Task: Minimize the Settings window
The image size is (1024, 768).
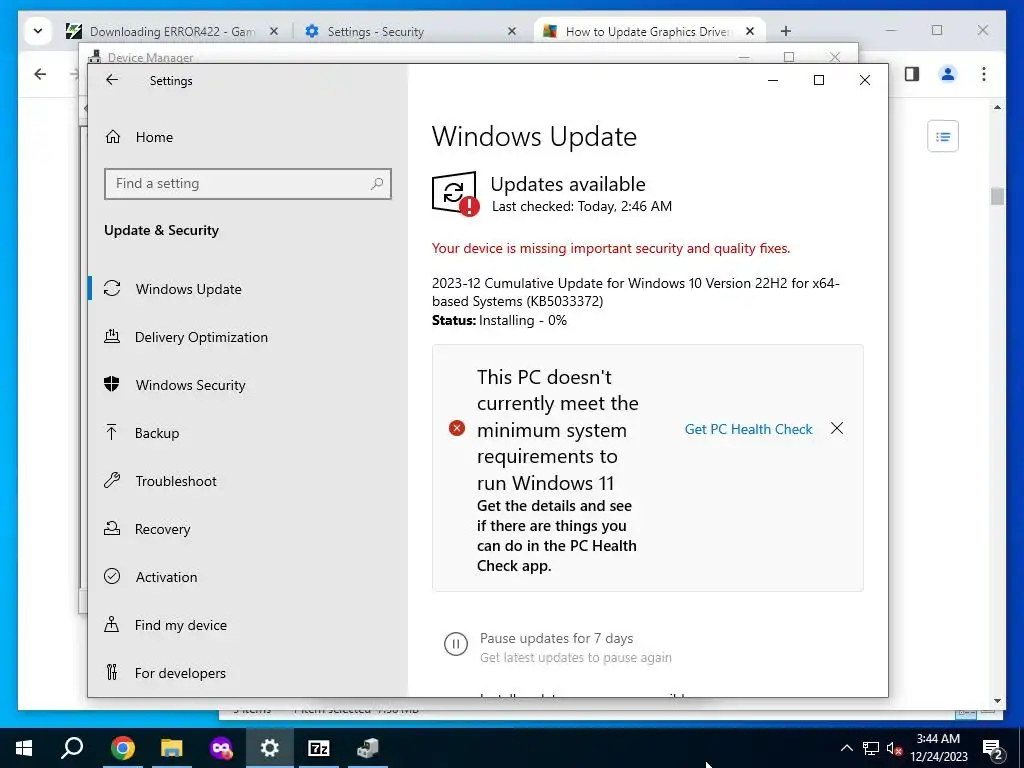Action: click(773, 80)
